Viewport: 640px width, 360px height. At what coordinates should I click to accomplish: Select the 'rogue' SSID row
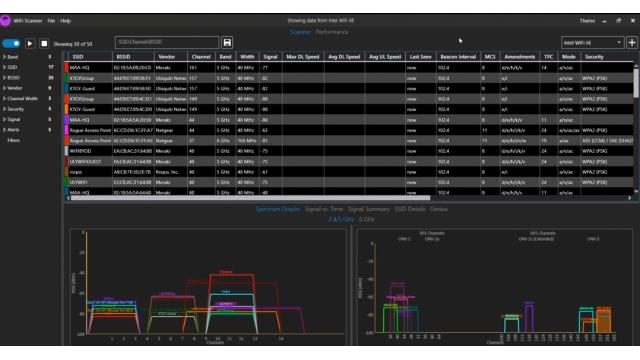tap(349, 172)
